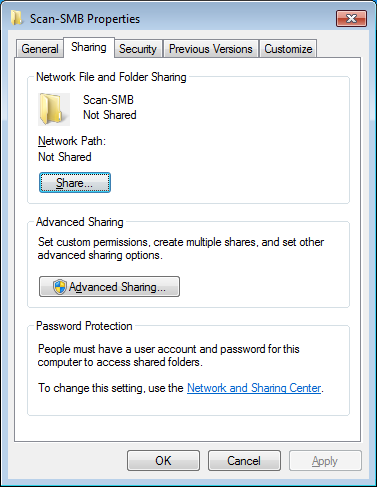377x487 pixels.
Task: Go to the Previous Versions tab
Action: click(x=211, y=49)
